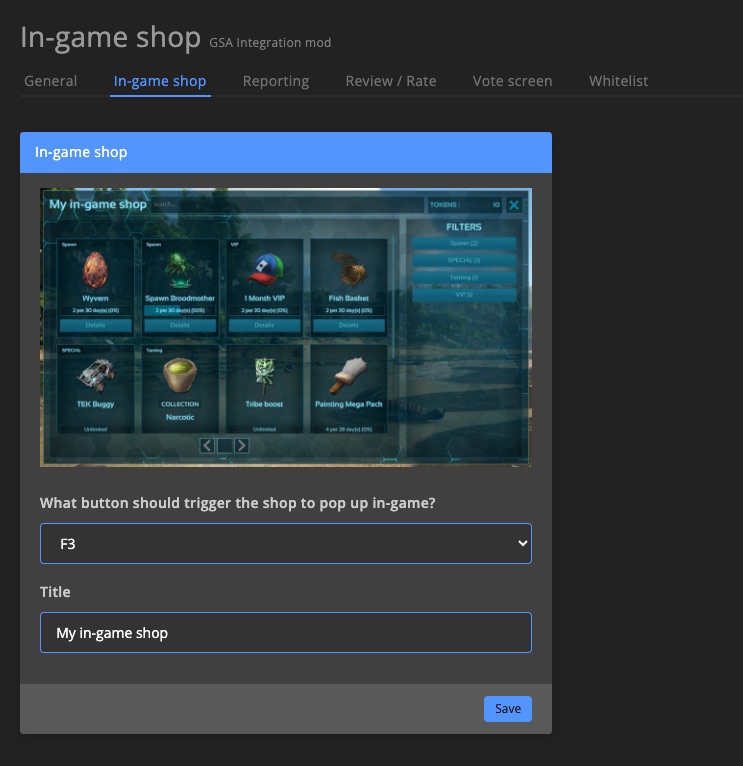Click the Tribe boost banner icon
Viewport: 743px width, 766px height.
[x=264, y=372]
